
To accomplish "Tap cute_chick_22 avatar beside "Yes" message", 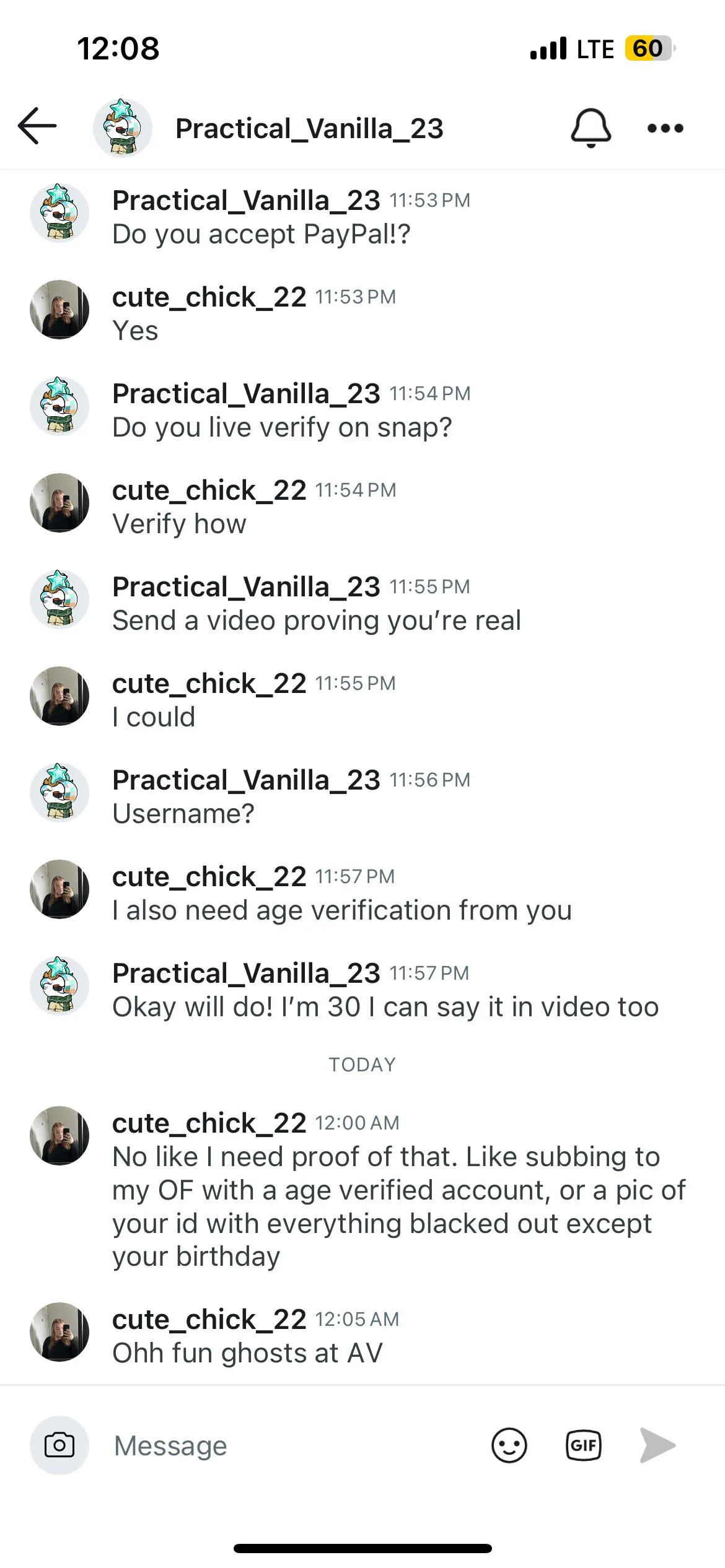I will [59, 310].
